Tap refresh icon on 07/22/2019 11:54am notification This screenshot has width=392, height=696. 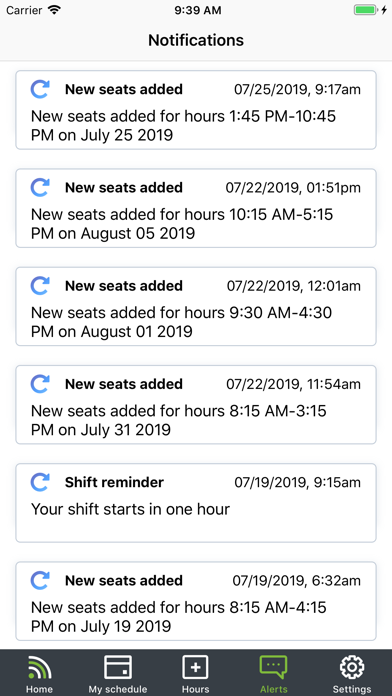click(40, 384)
